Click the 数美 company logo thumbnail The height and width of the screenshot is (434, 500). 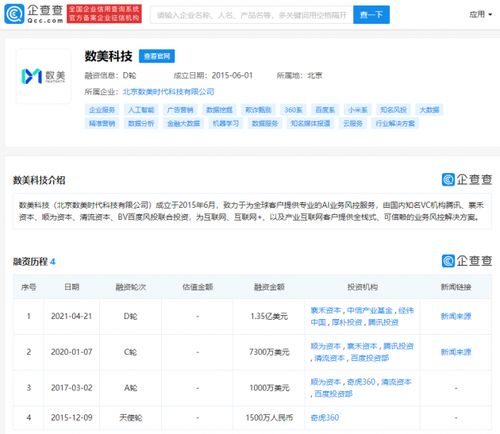44,76
